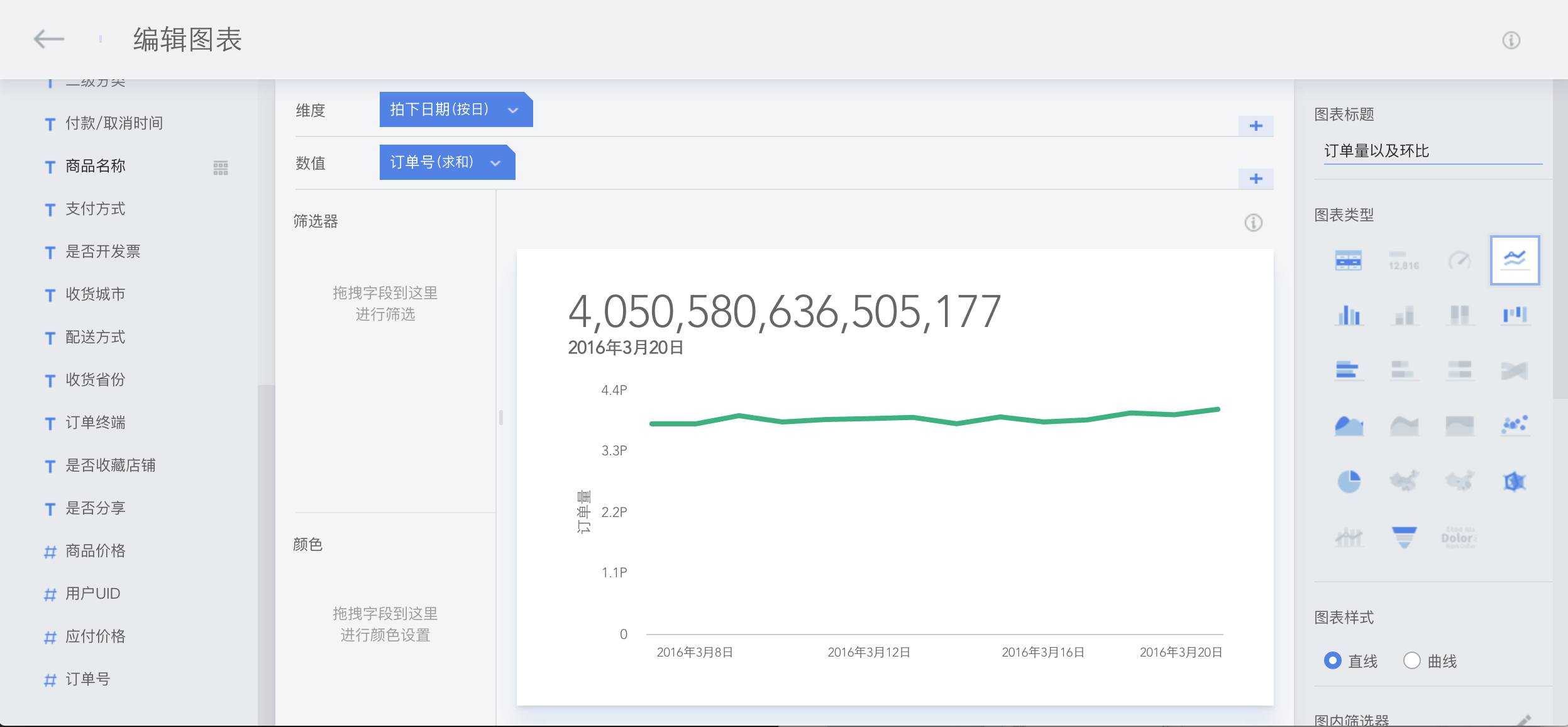The image size is (1568, 727).
Task: Select the clustered column chart type
Action: pyautogui.click(x=1349, y=315)
